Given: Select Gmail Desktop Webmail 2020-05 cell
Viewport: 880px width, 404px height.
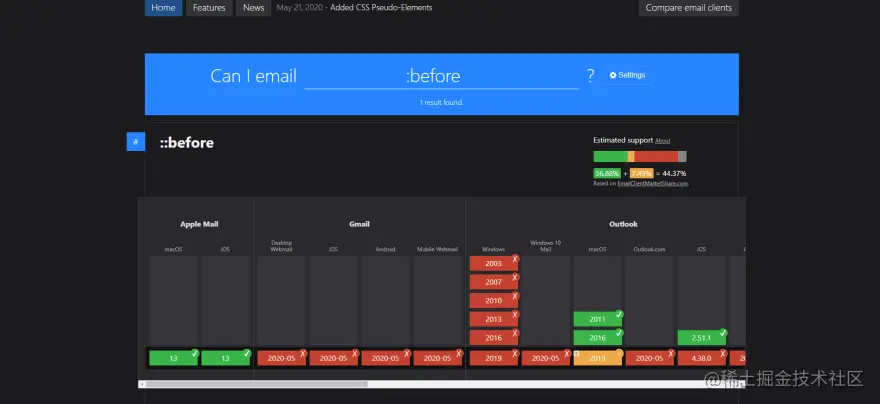Looking at the screenshot, I should 282,358.
